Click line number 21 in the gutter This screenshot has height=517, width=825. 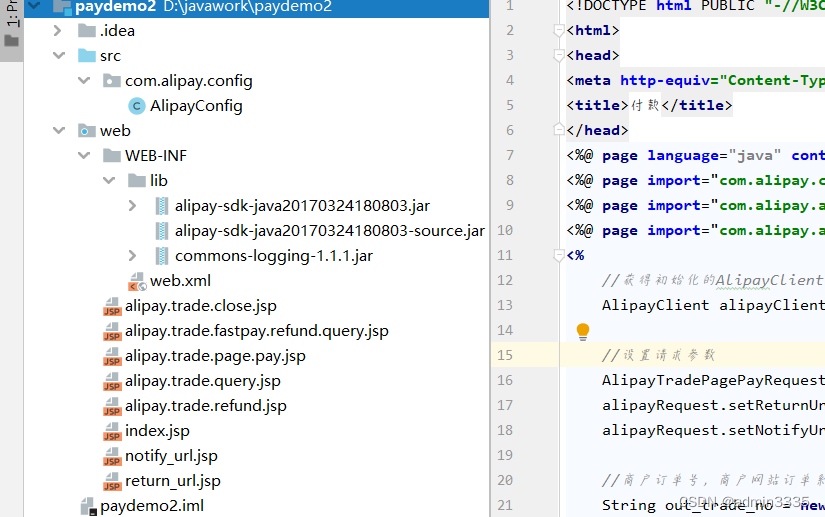click(x=505, y=505)
